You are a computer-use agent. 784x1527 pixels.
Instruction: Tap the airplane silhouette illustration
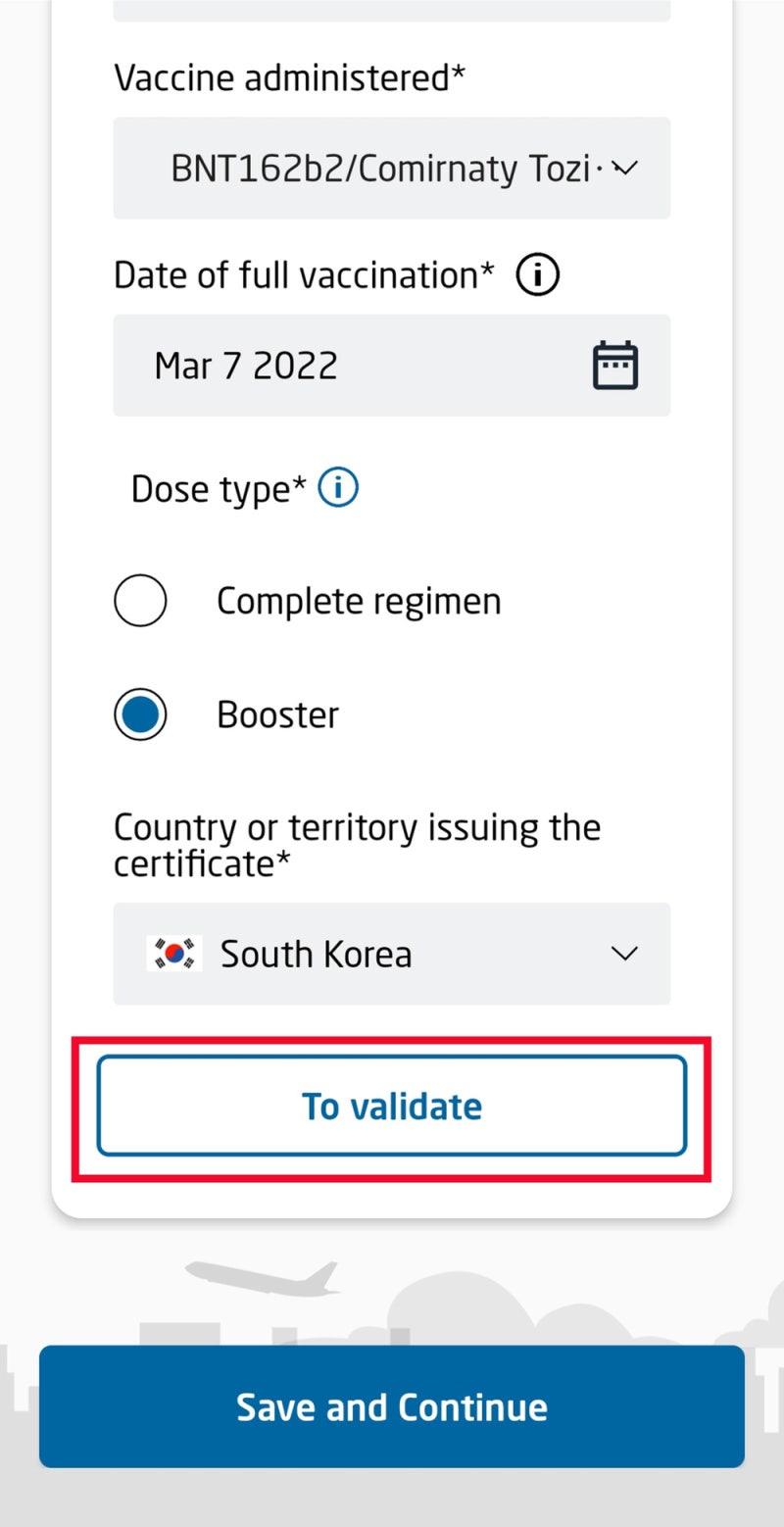point(263,1275)
